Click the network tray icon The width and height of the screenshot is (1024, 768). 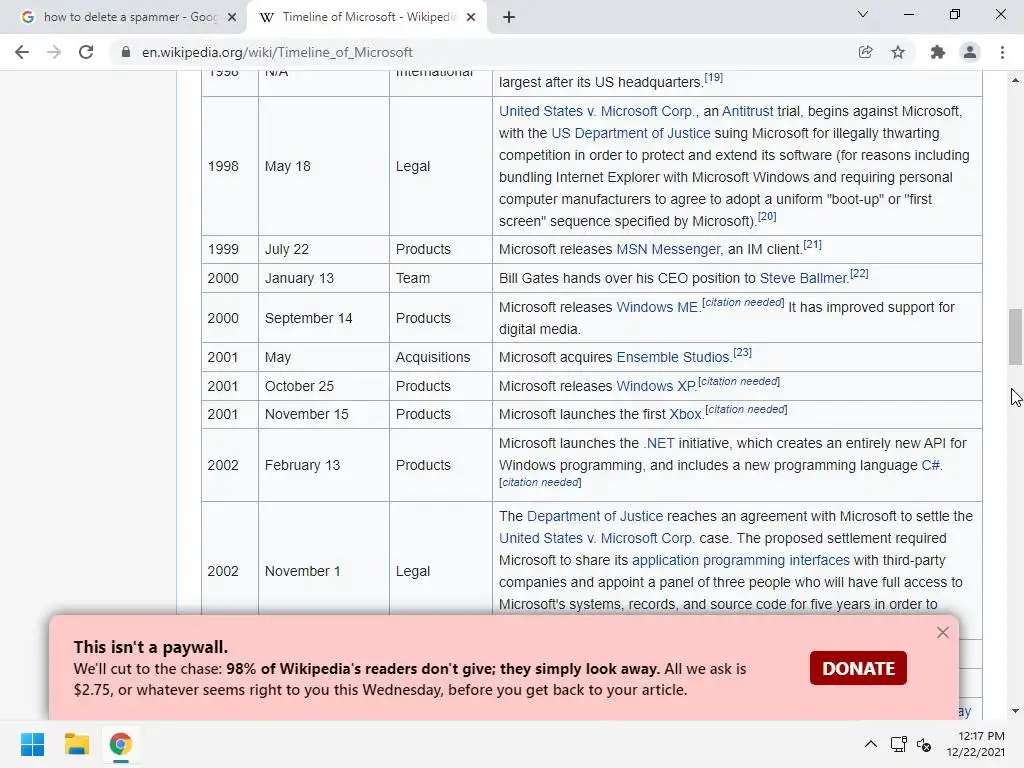[899, 744]
